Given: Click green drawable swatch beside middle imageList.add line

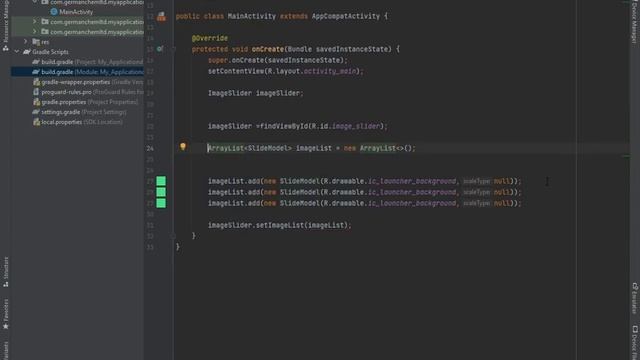Looking at the screenshot, I should tap(161, 192).
